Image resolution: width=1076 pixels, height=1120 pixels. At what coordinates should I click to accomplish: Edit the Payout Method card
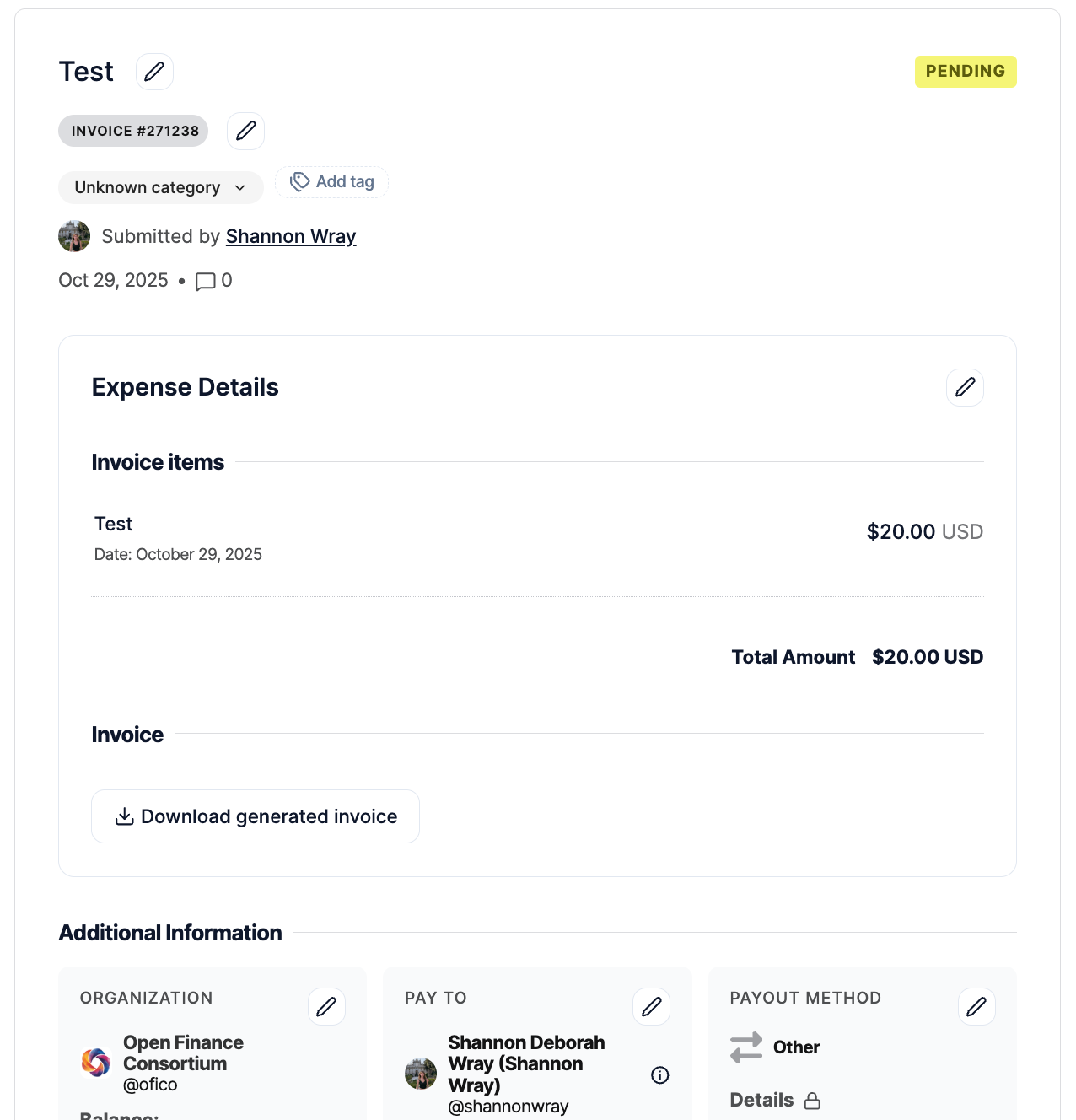coord(976,1006)
